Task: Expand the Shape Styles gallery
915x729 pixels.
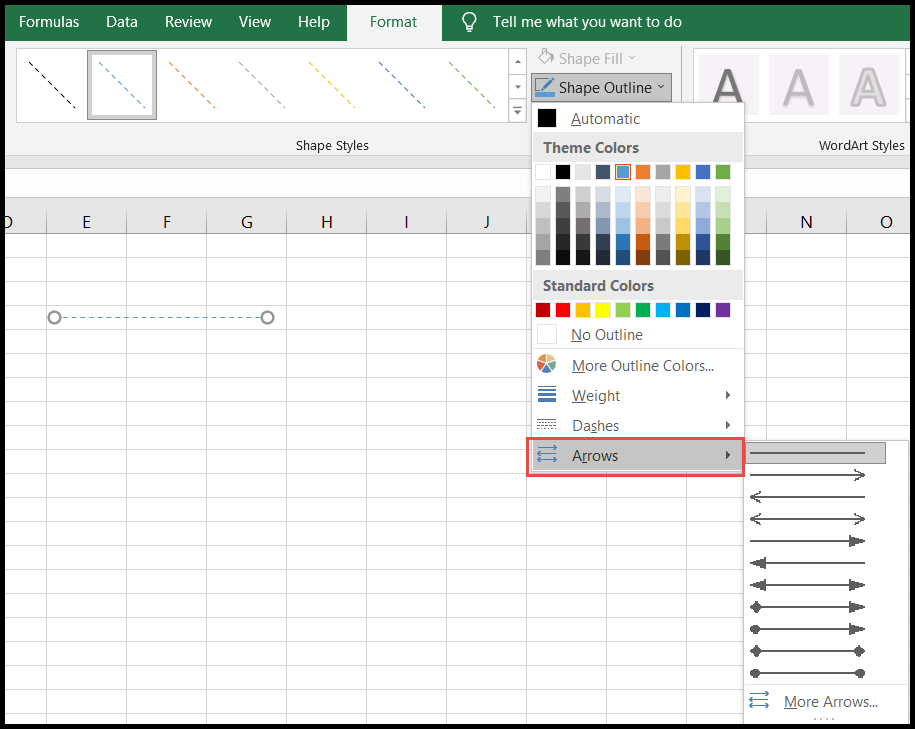Action: point(517,110)
